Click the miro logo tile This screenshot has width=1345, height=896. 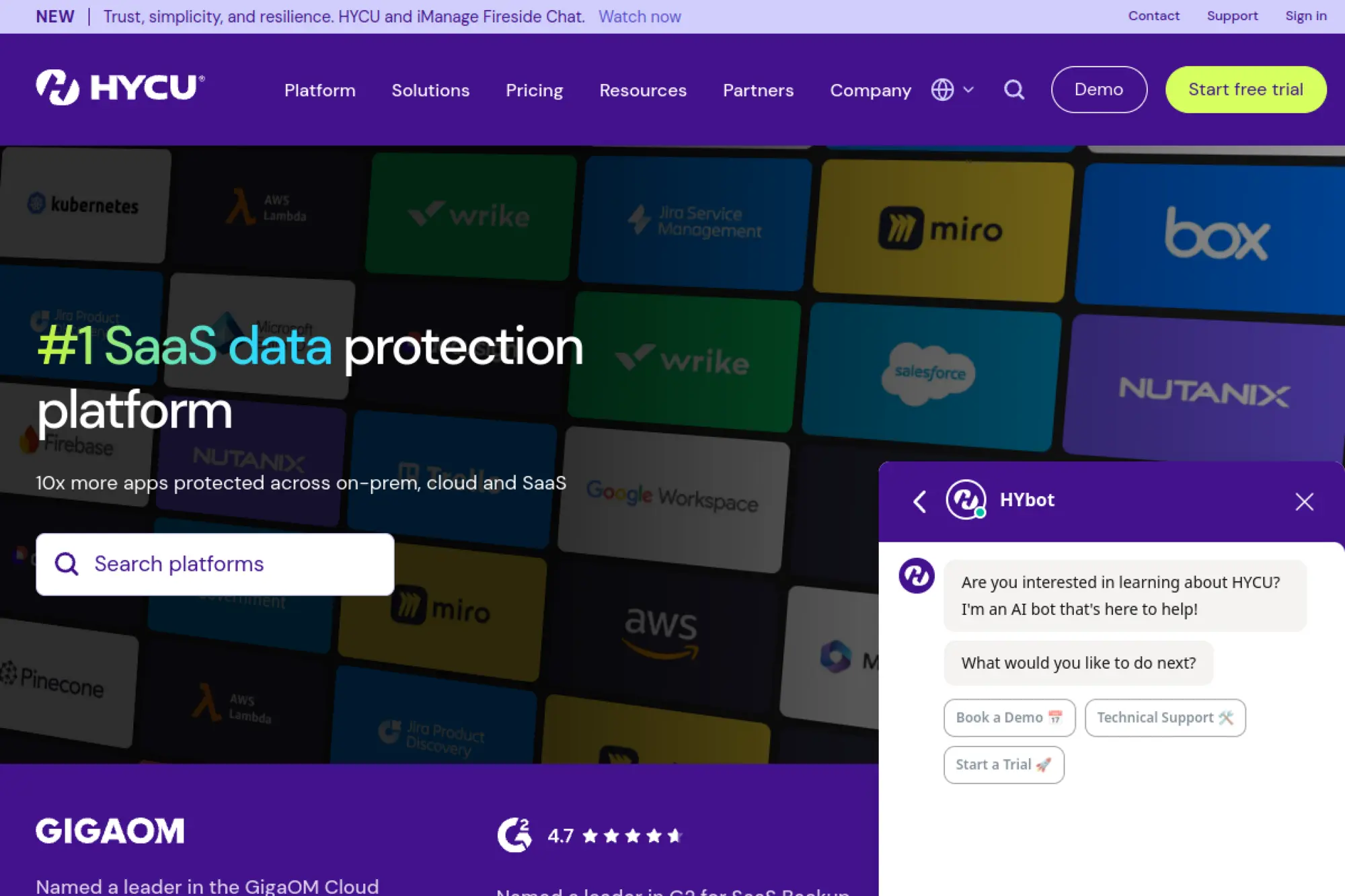coord(940,230)
